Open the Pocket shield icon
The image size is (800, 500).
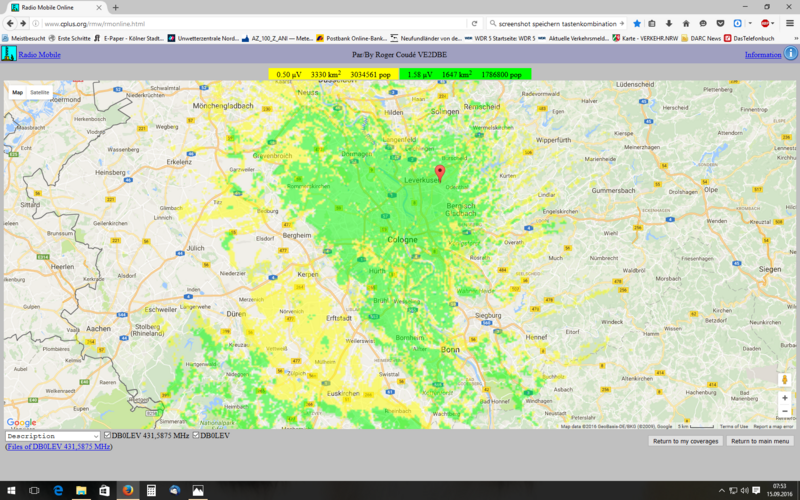coord(720,23)
